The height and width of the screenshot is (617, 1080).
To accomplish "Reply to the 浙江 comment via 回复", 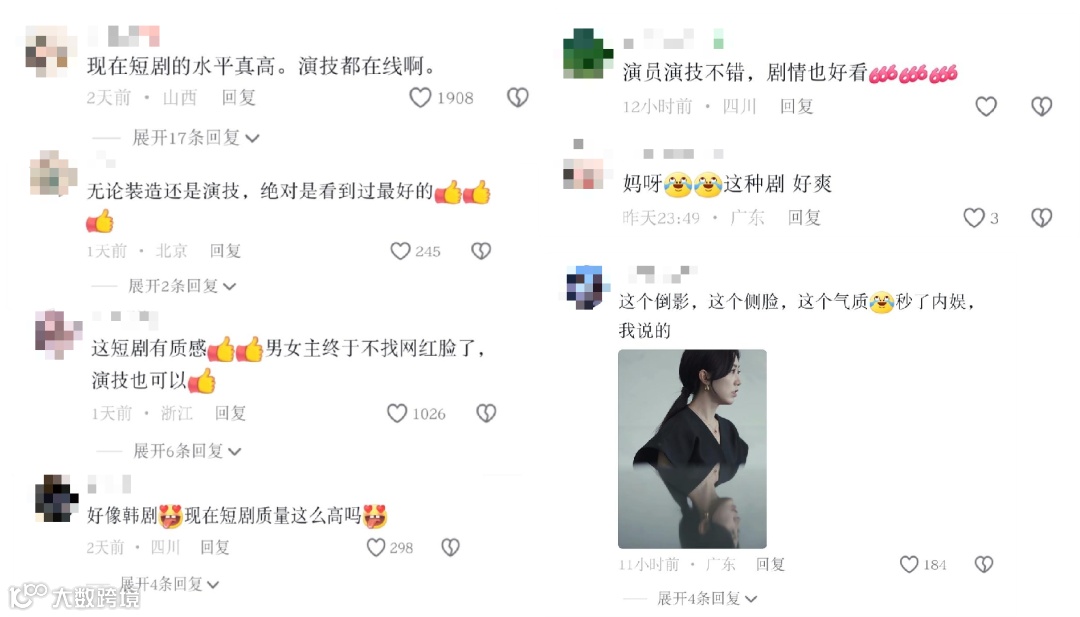I will (230, 413).
